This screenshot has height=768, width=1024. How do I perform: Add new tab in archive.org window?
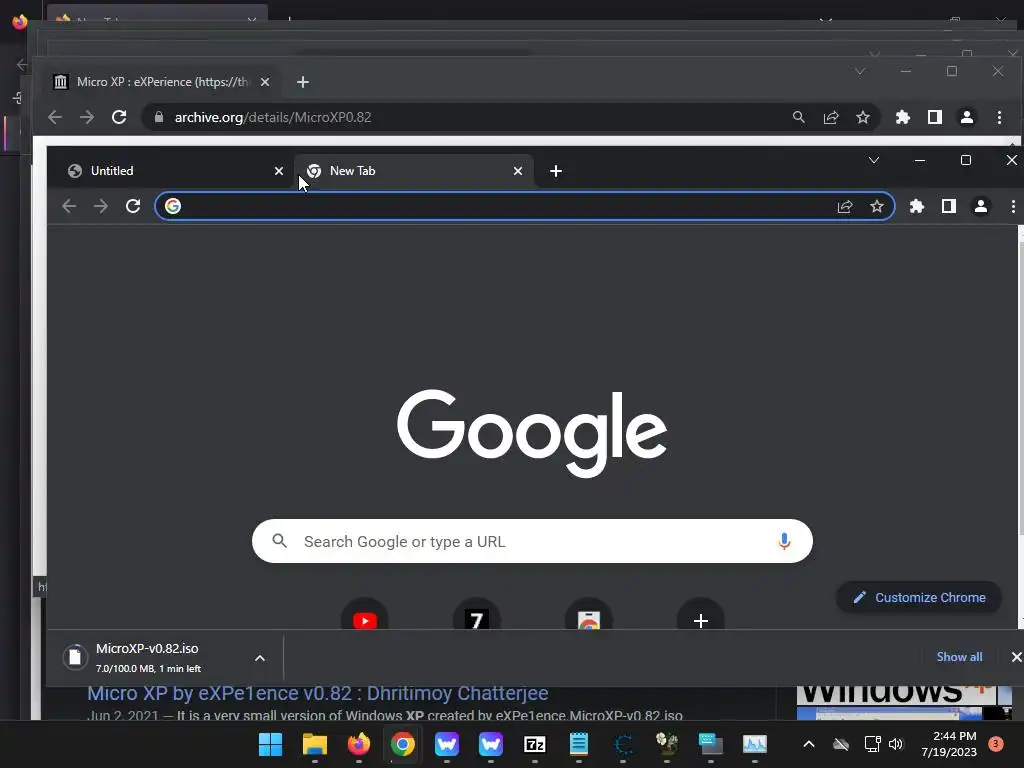tap(302, 82)
